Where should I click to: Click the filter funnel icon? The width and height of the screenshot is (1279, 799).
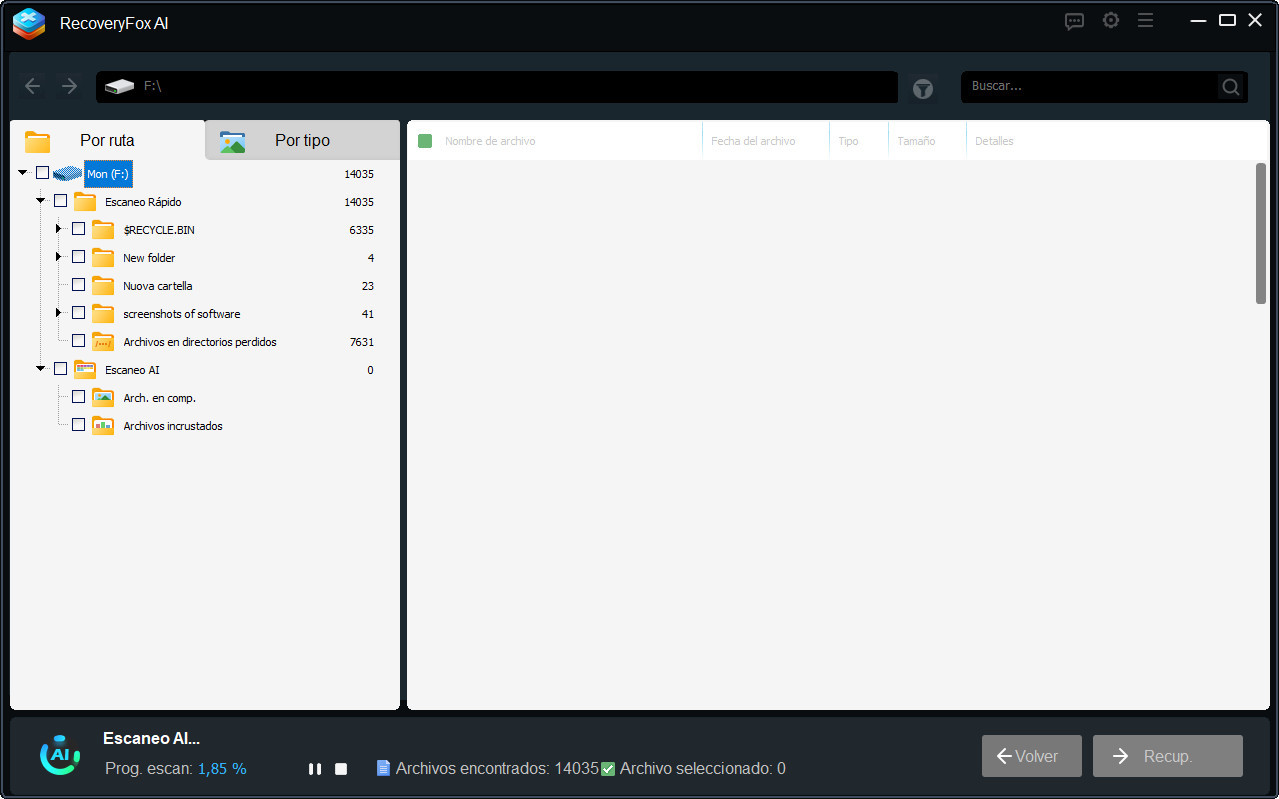click(x=922, y=89)
